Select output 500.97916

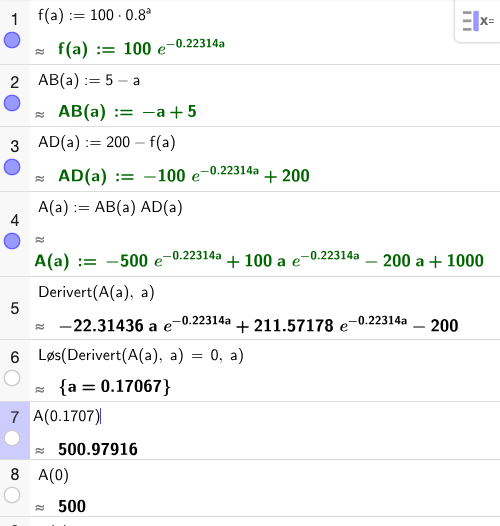[98, 449]
